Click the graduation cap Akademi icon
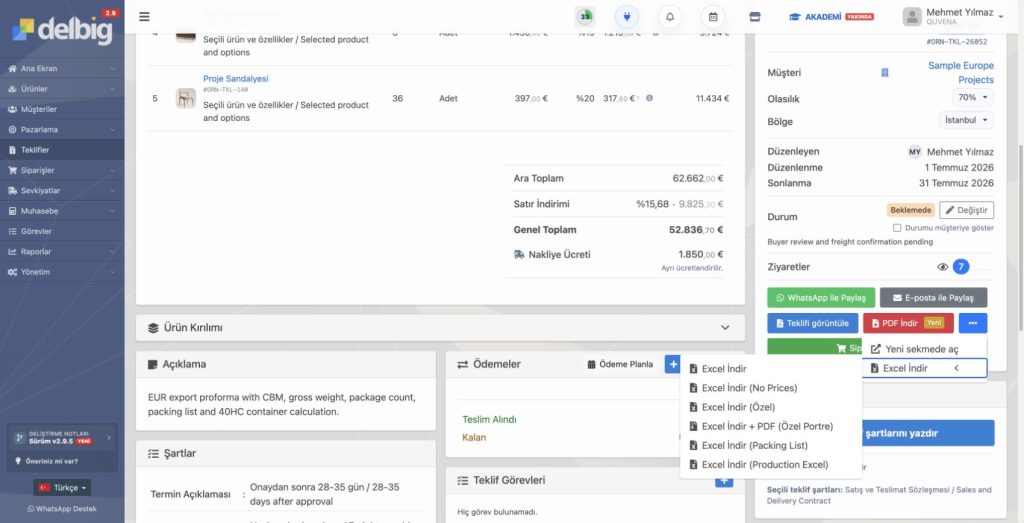Image resolution: width=1024 pixels, height=523 pixels. [795, 17]
